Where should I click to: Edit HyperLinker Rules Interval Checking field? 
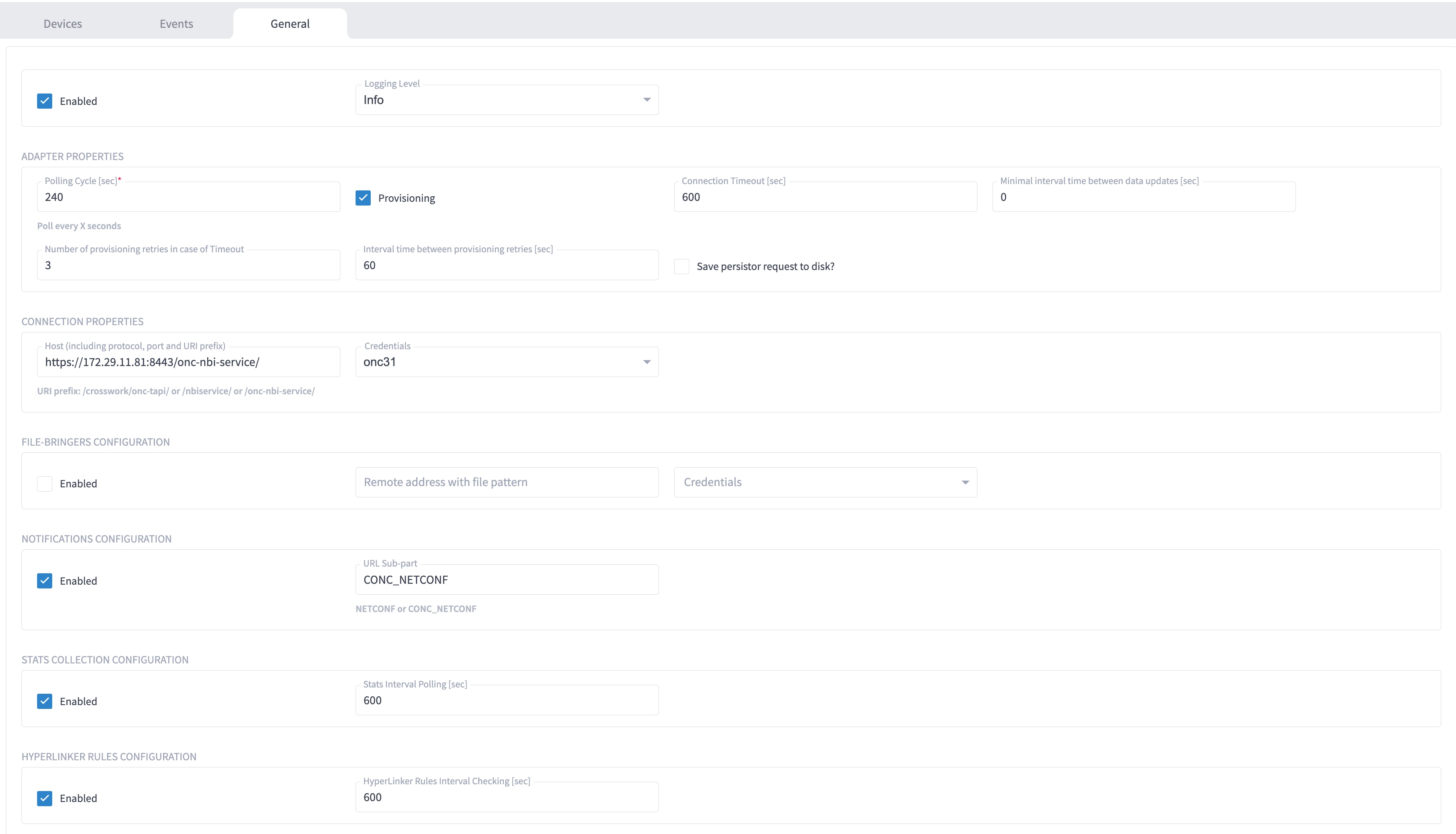(507, 797)
